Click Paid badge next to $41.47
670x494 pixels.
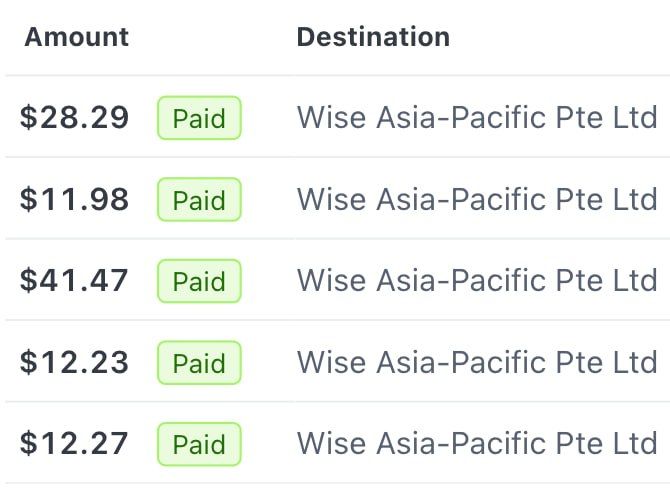pos(199,281)
